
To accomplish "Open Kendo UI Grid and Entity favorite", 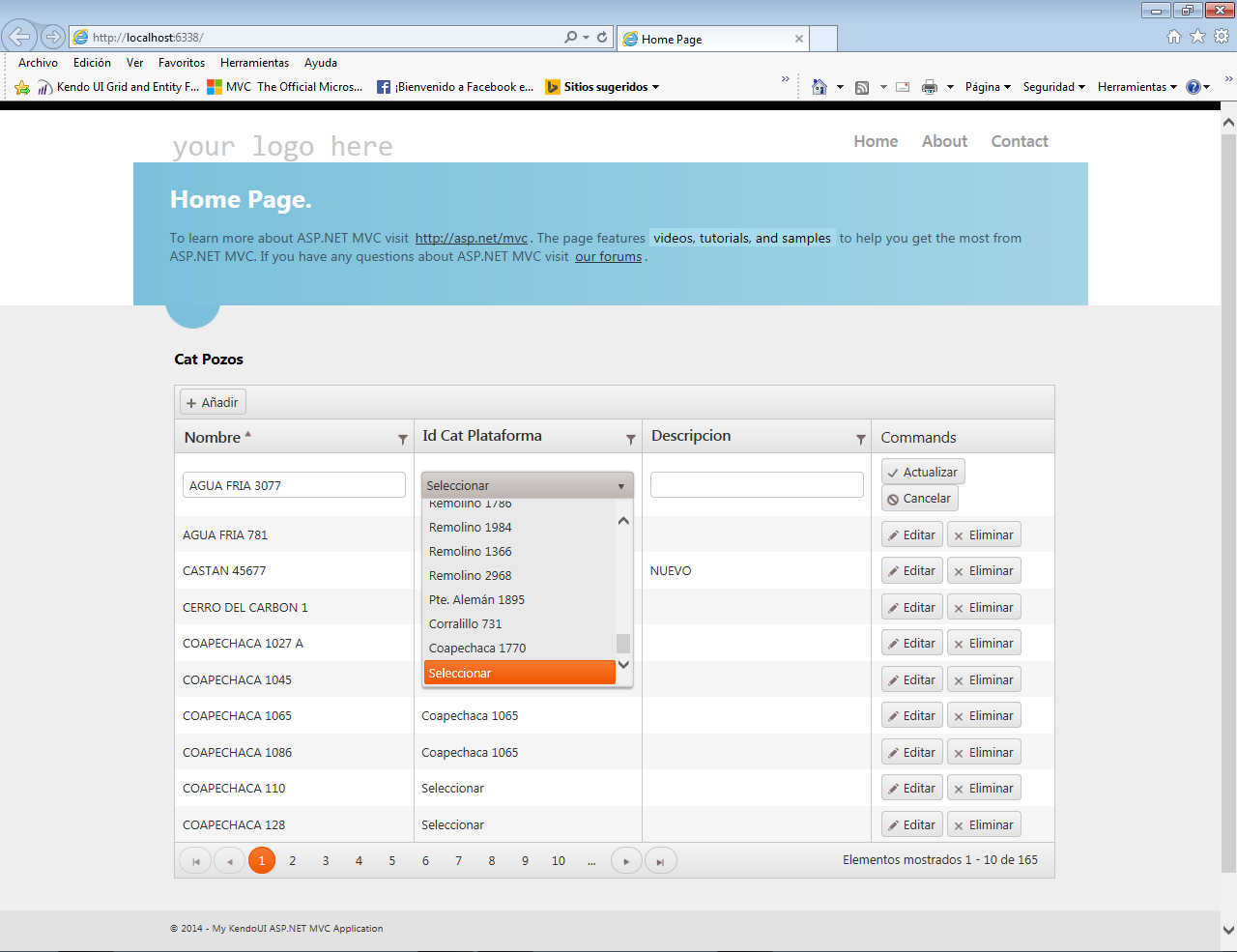I will pyautogui.click(x=119, y=87).
